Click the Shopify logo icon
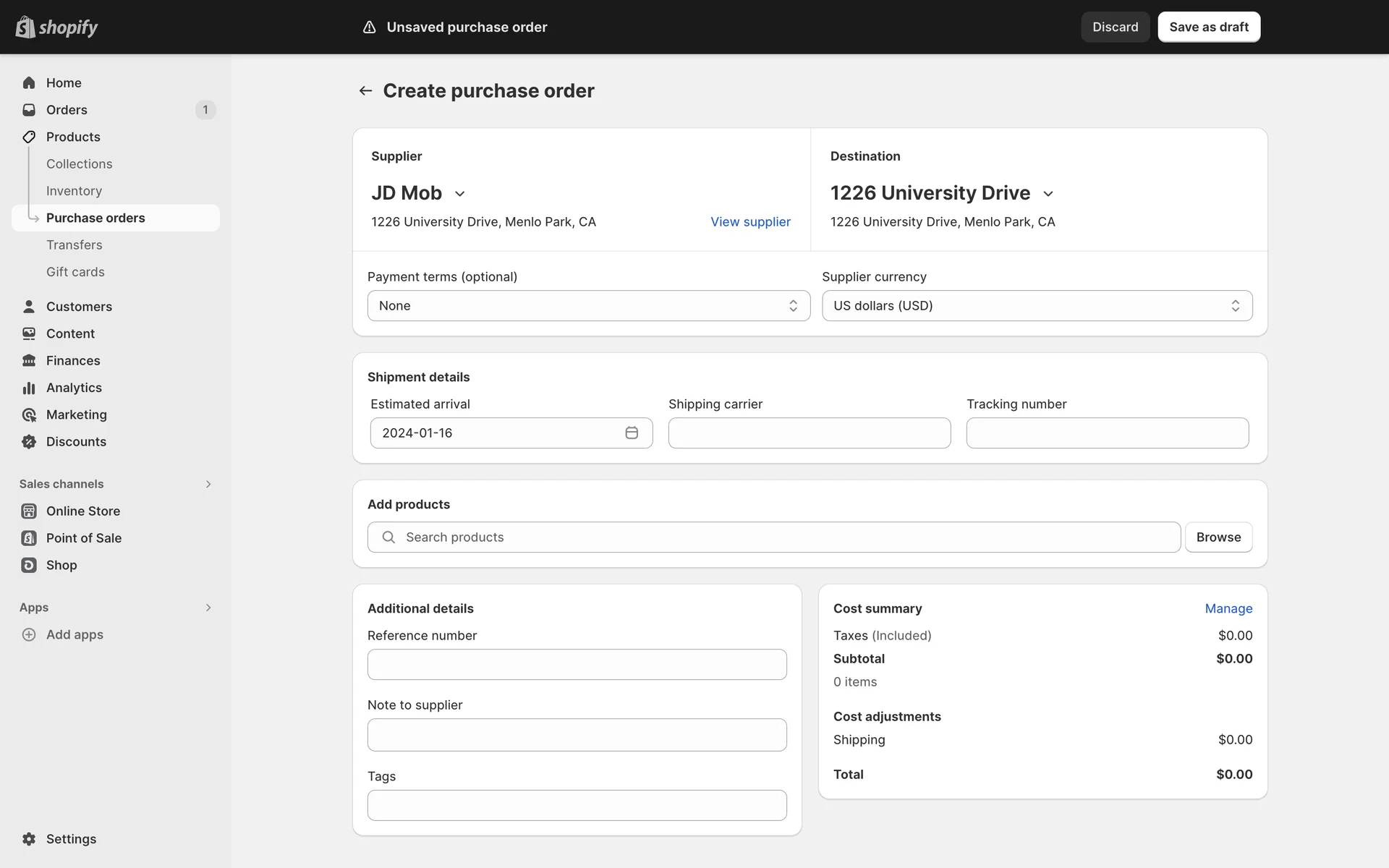Screen dimensions: 1389x868 25,27
